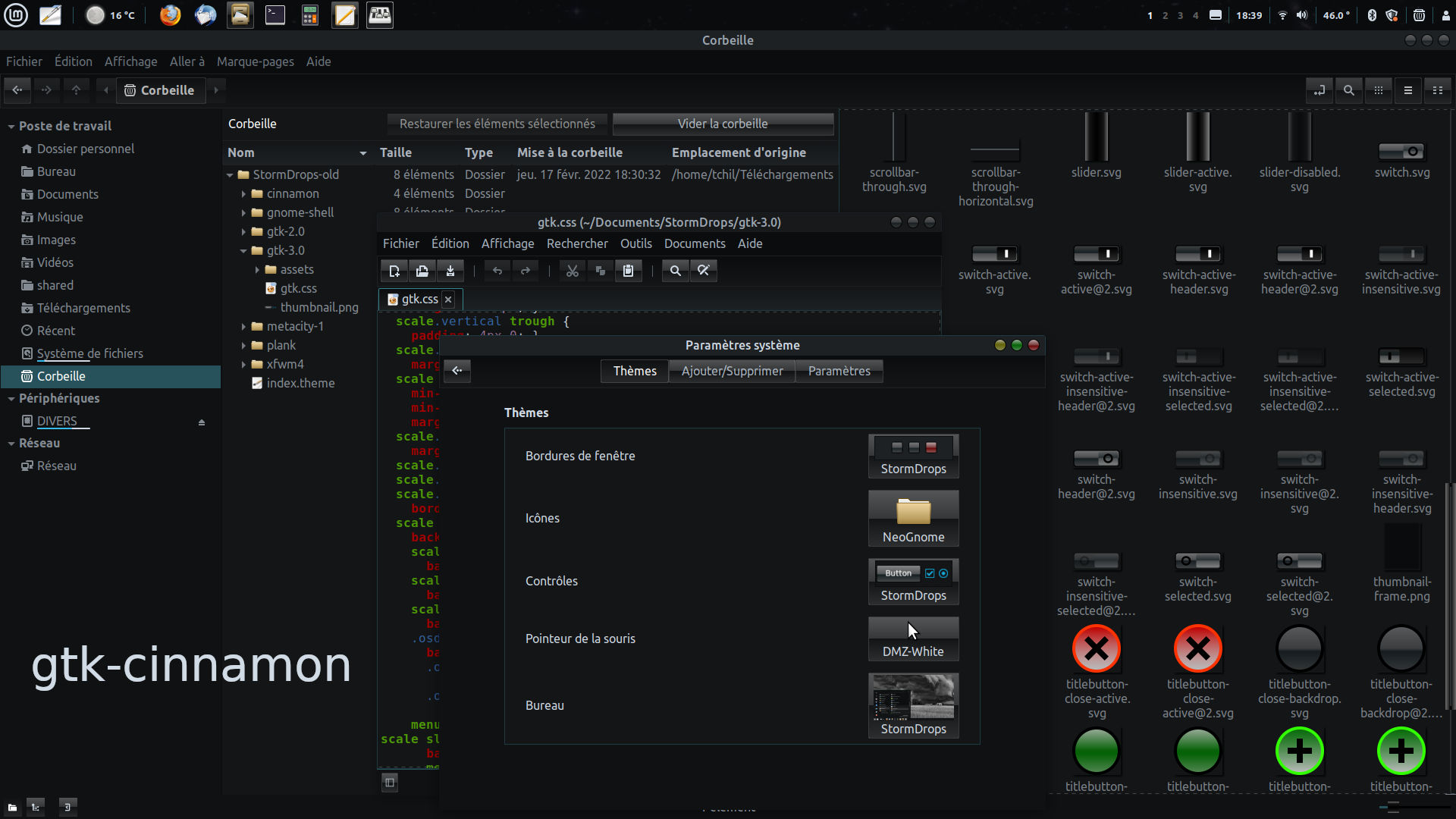The image size is (1456, 819).
Task: Switch to workspace 4
Action: [1196, 15]
